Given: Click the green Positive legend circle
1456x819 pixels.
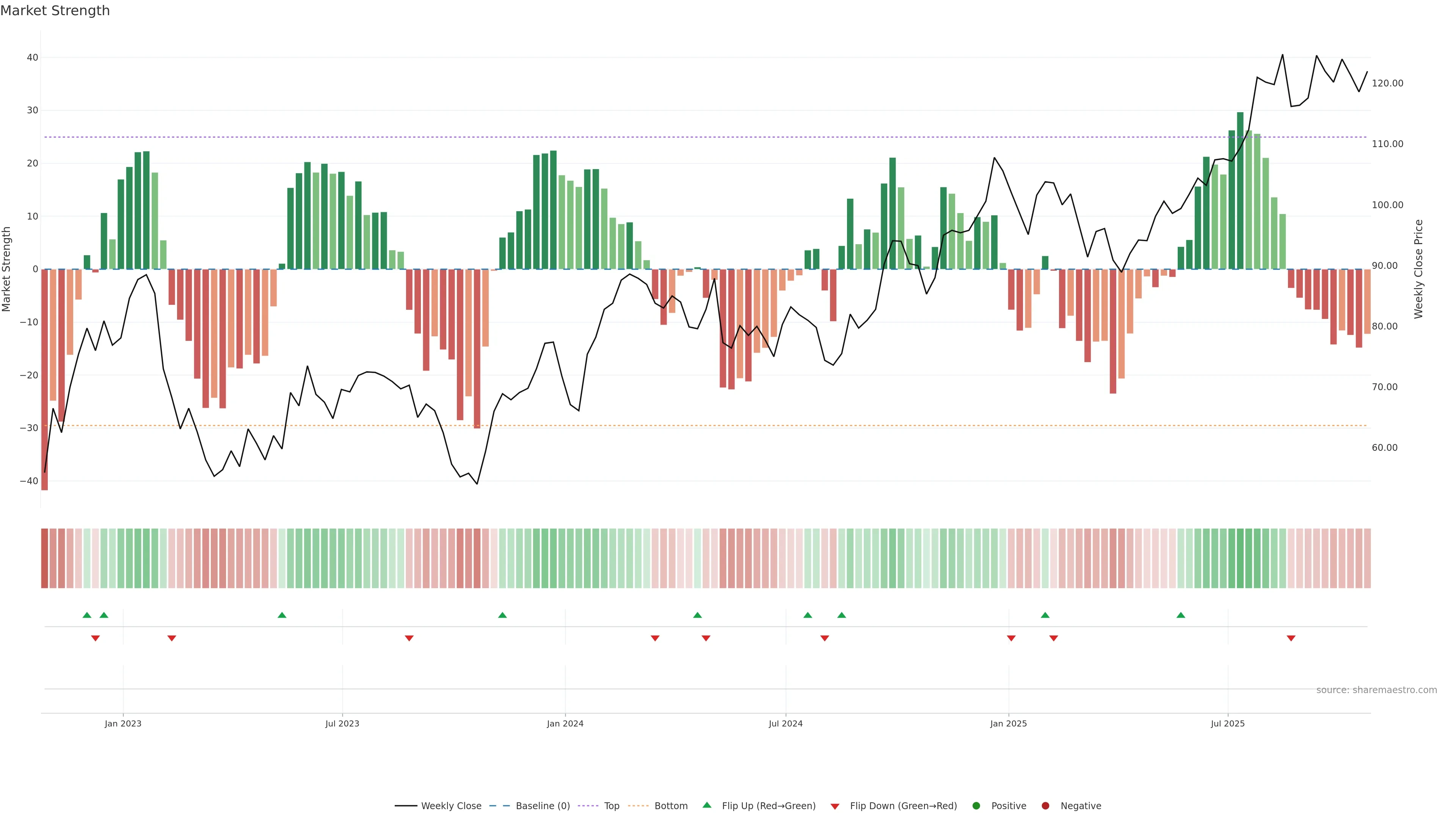Looking at the screenshot, I should click(976, 805).
